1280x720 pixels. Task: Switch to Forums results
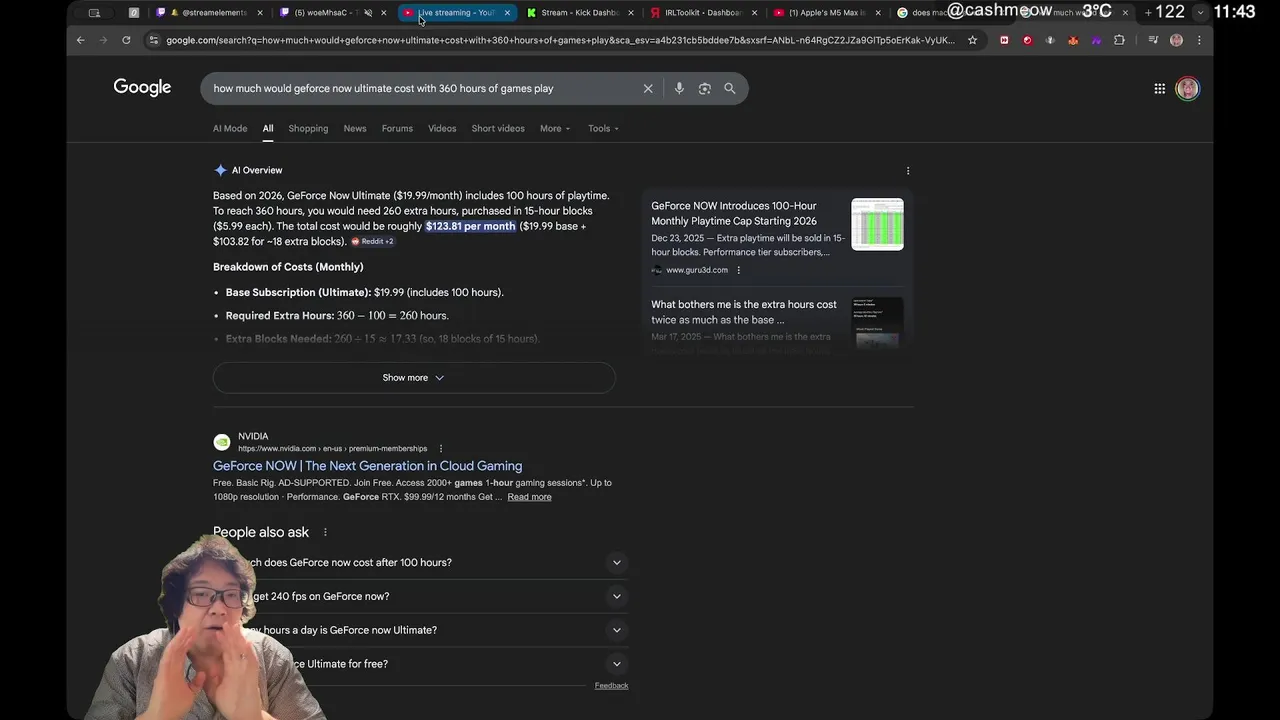(x=397, y=128)
